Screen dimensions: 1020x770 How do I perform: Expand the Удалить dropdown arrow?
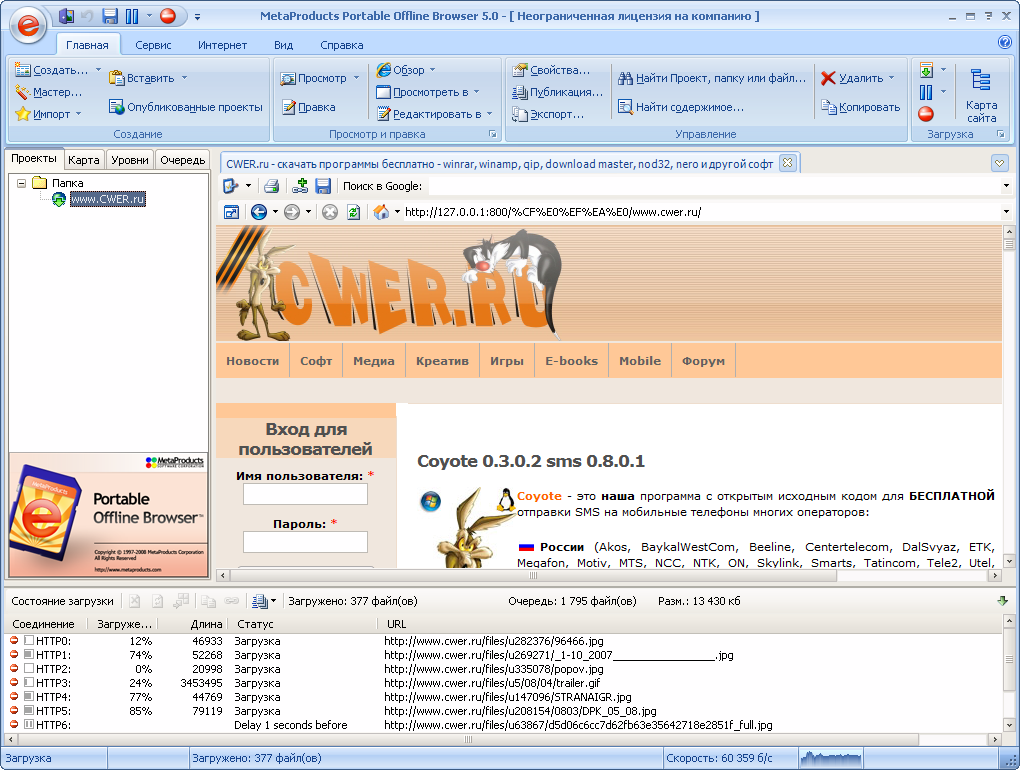click(891, 78)
